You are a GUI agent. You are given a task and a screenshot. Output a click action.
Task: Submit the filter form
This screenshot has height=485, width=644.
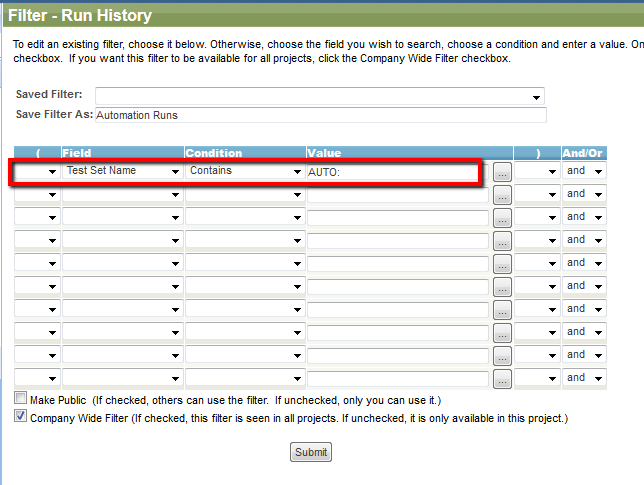310,452
